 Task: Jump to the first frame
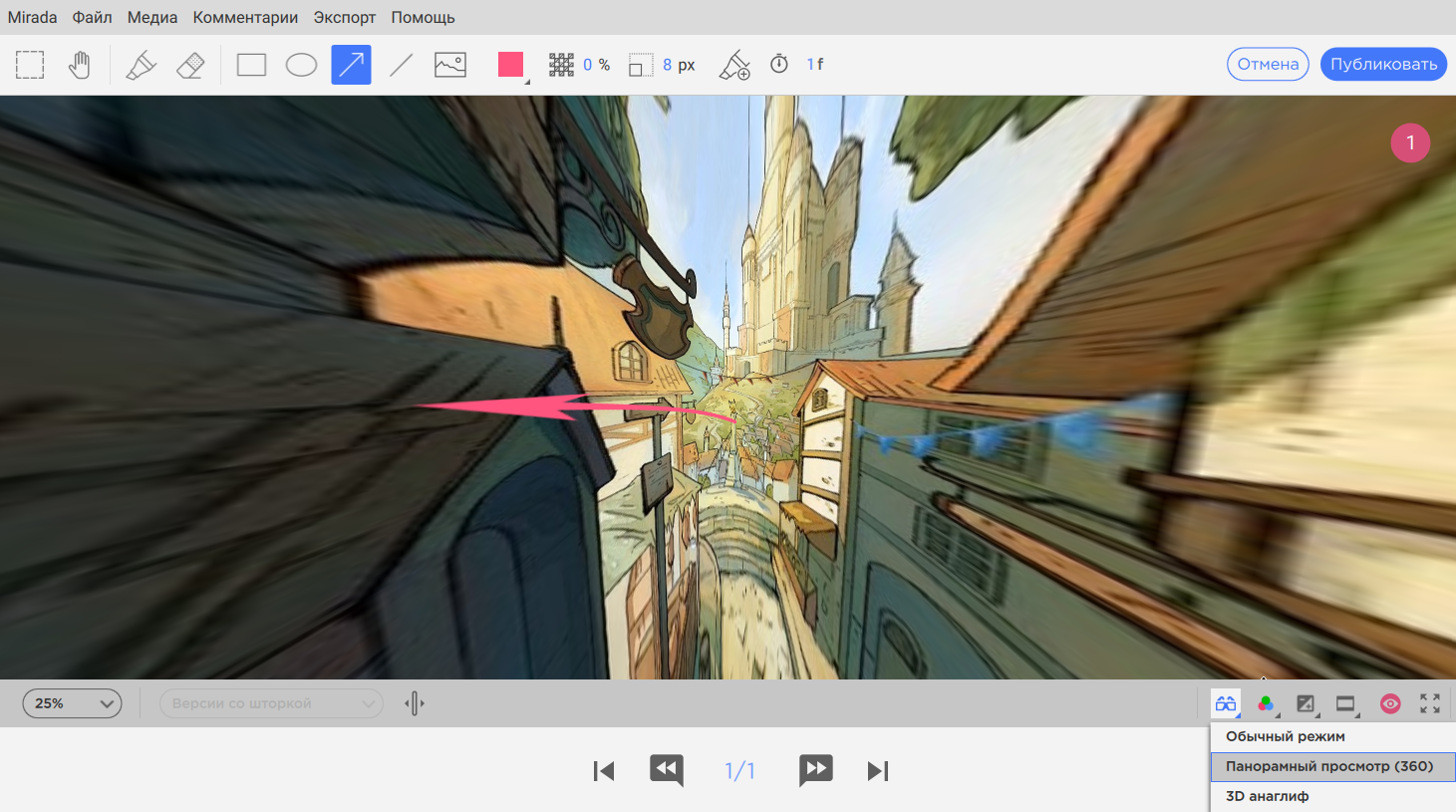[x=603, y=771]
